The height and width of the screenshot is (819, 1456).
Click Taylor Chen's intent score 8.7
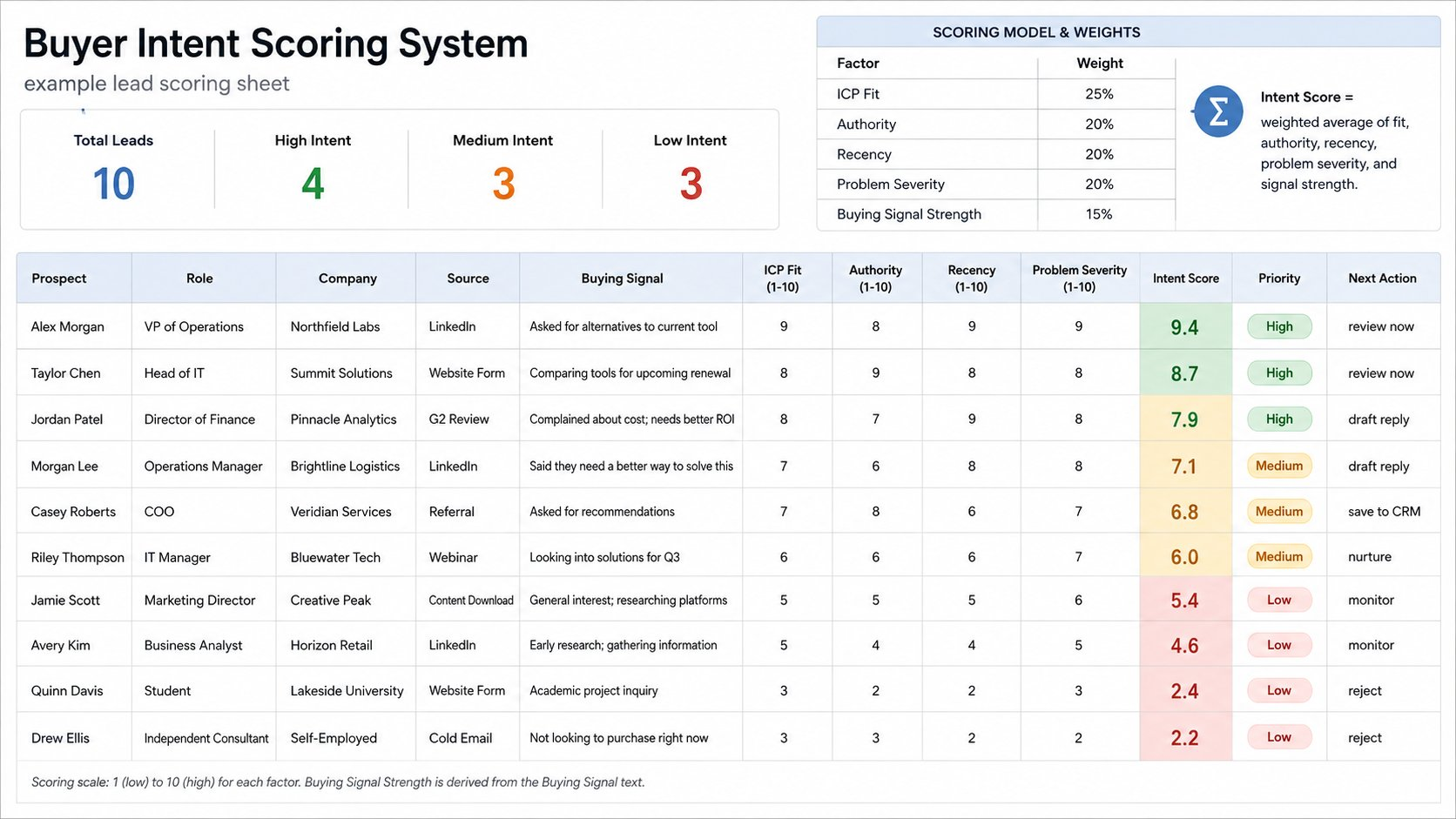point(1184,373)
